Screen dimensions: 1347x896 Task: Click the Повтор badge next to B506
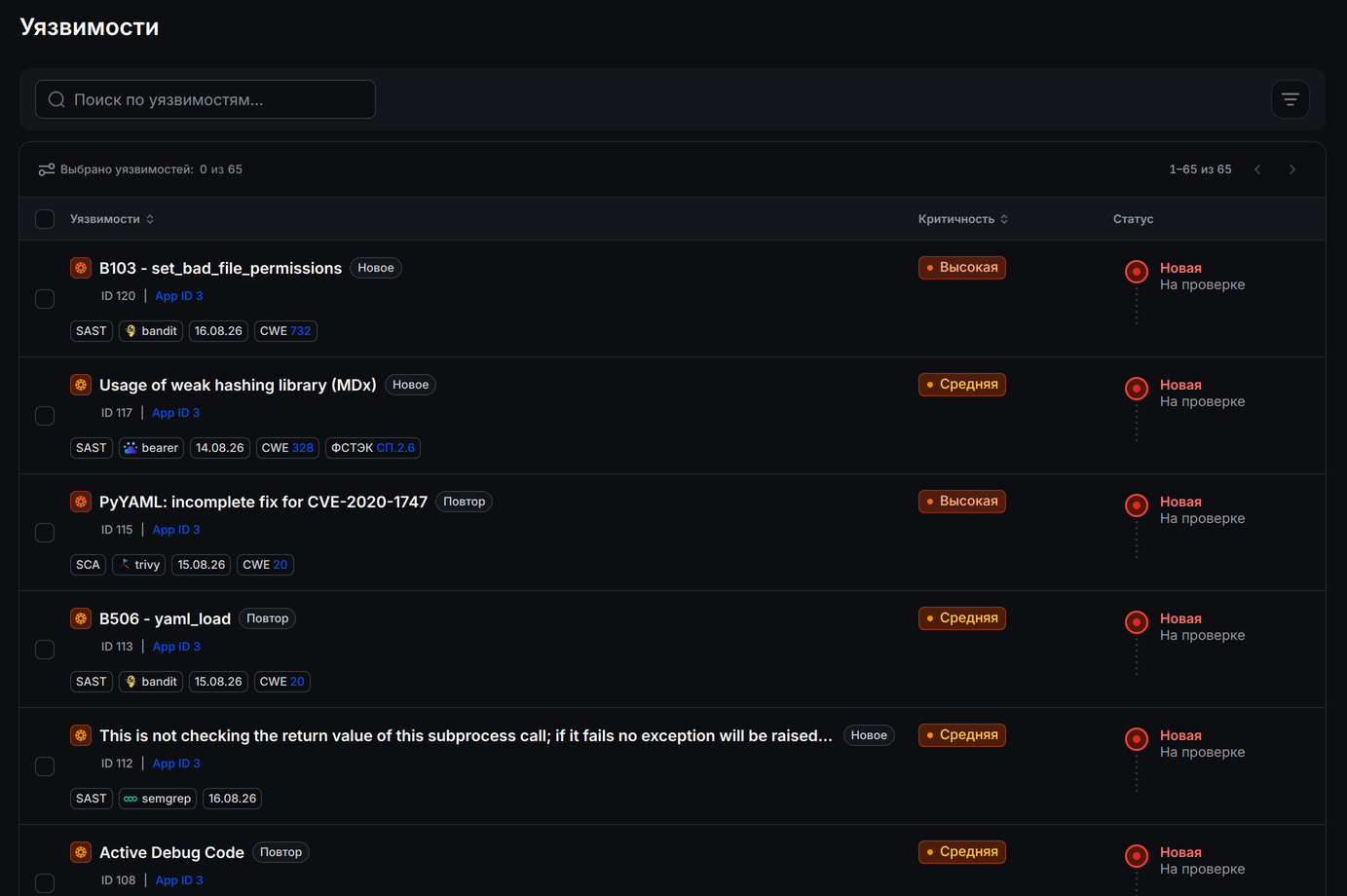click(268, 618)
